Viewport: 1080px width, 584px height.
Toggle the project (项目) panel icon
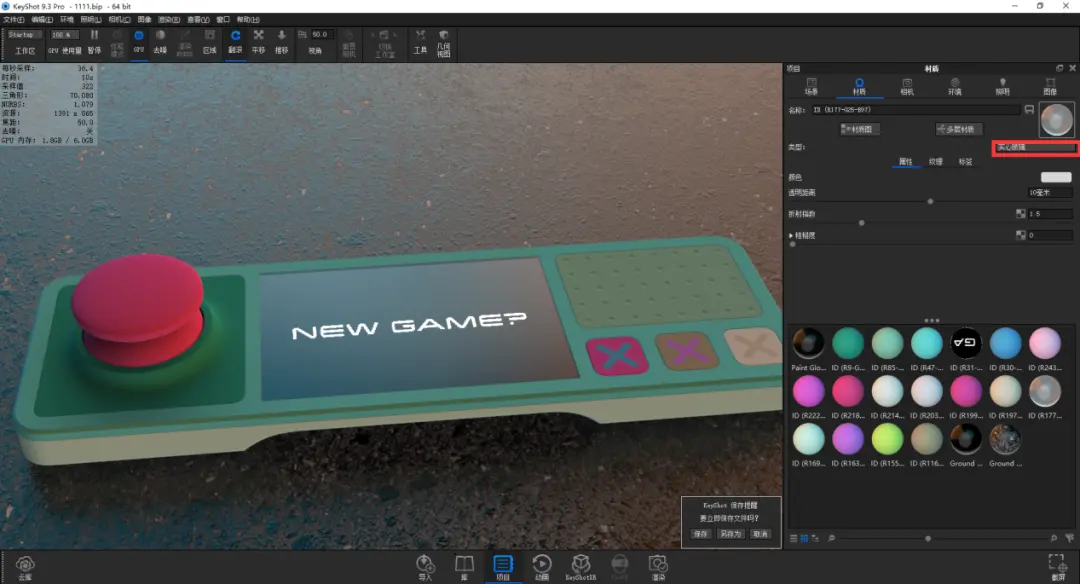(x=503, y=567)
